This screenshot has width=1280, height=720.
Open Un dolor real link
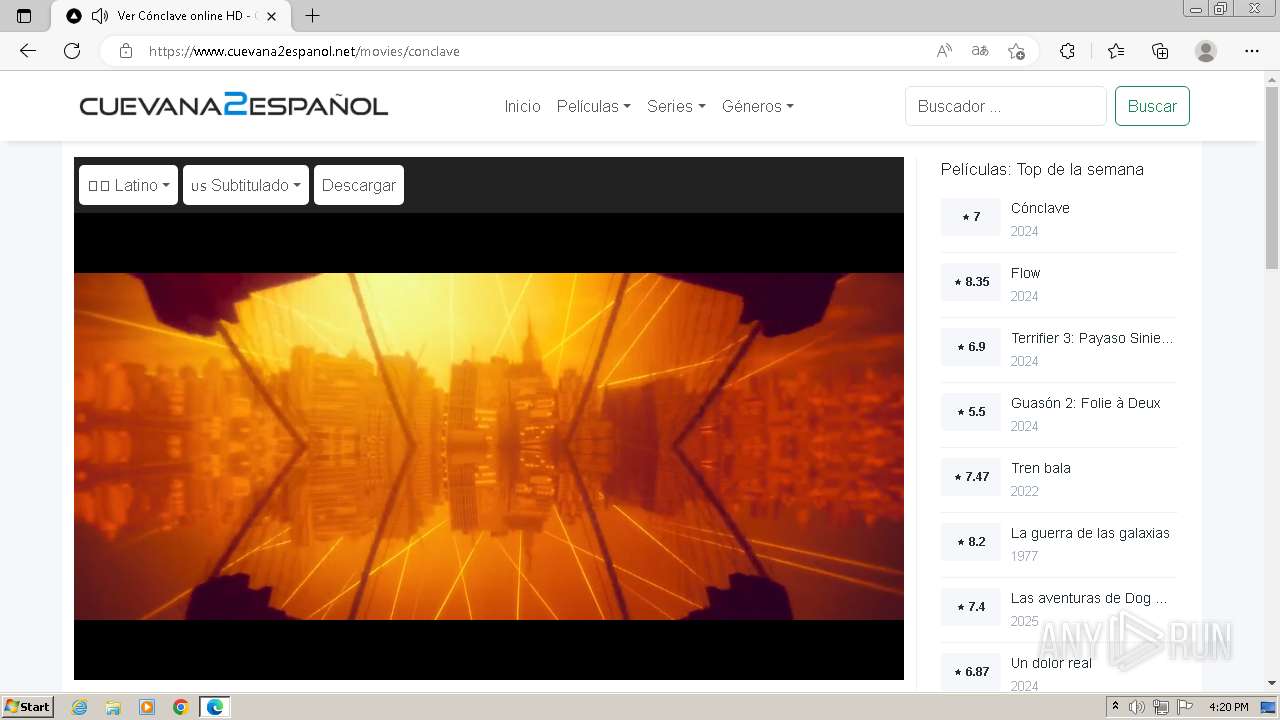(x=1051, y=663)
